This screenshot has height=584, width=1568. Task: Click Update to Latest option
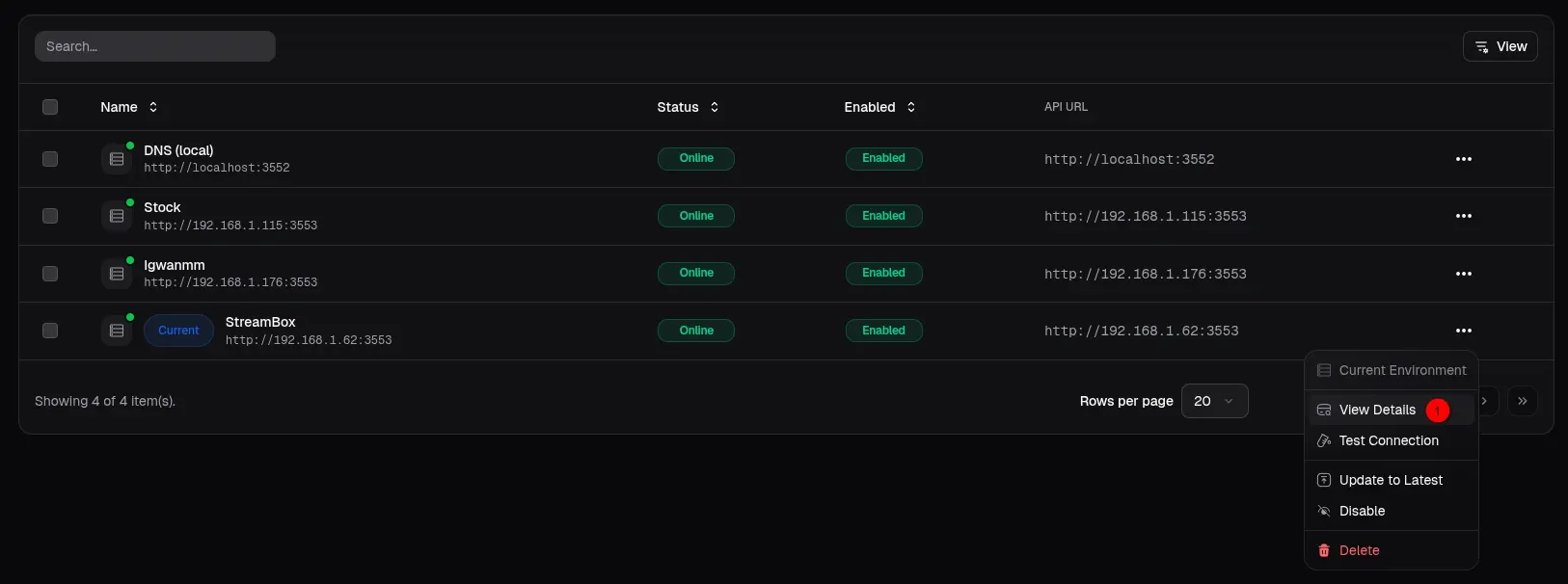[1390, 480]
